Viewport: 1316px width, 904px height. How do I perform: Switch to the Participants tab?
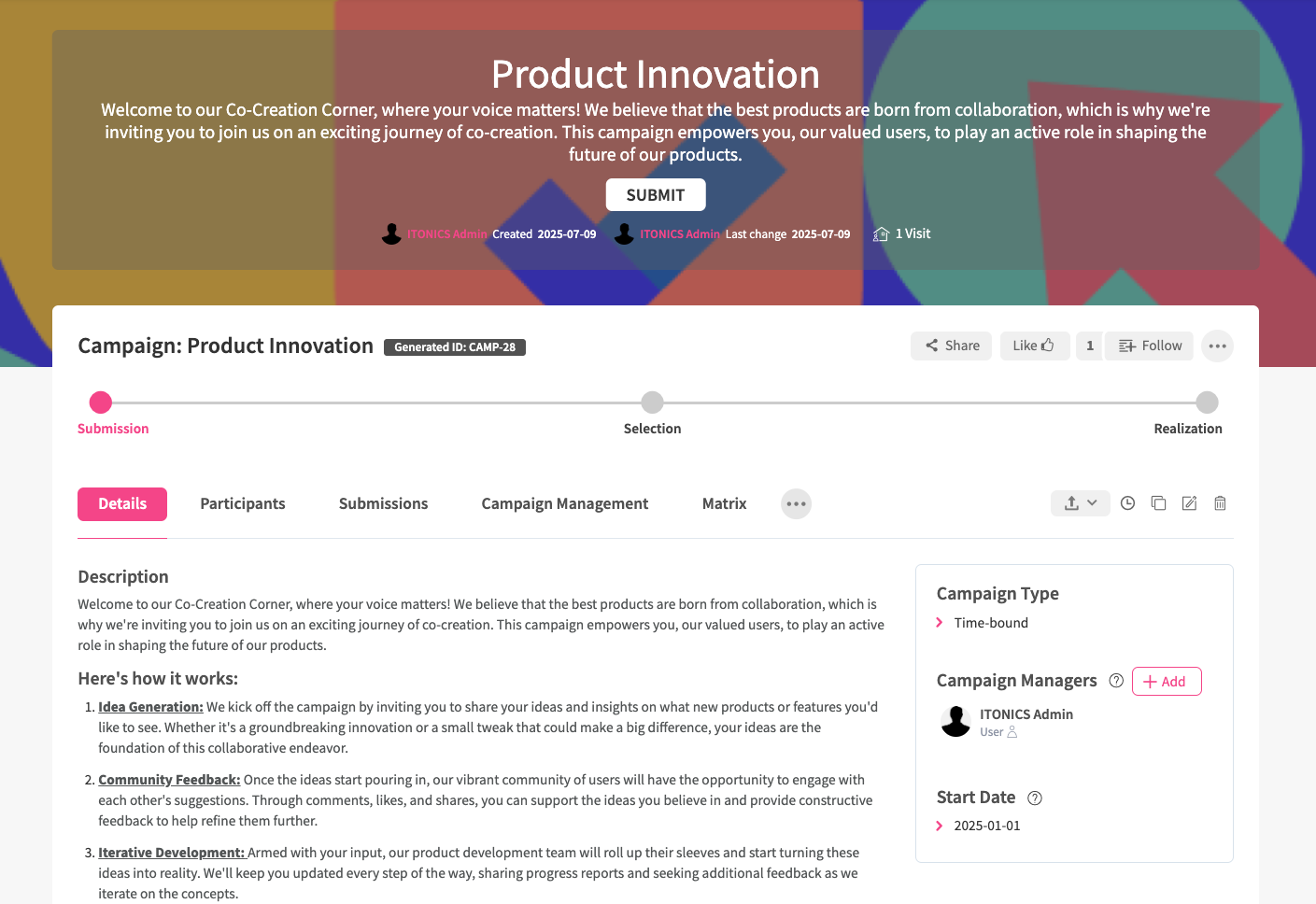click(x=243, y=504)
